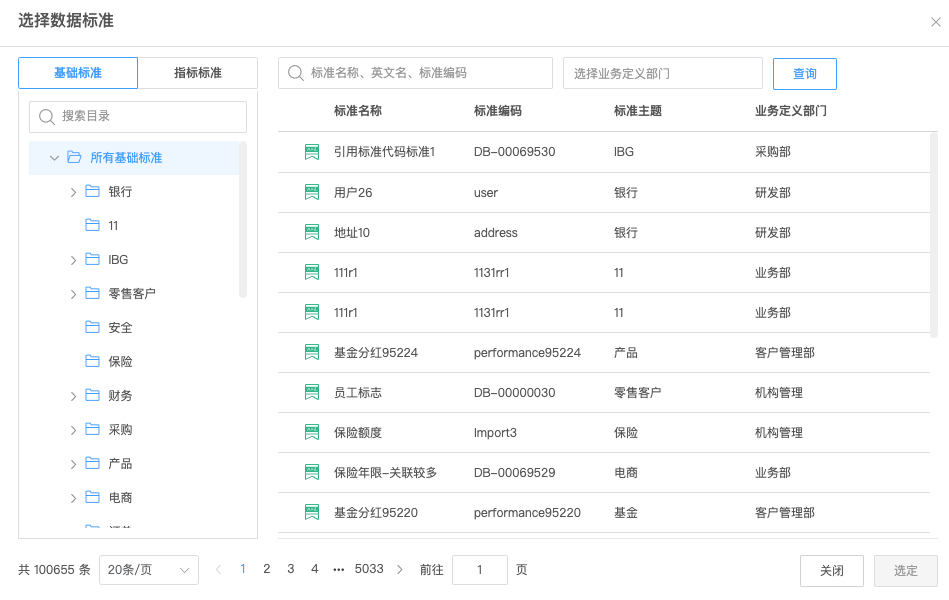The width and height of the screenshot is (949, 600).
Task: Click the pagination ellipsis to skip pages
Action: [x=339, y=570]
